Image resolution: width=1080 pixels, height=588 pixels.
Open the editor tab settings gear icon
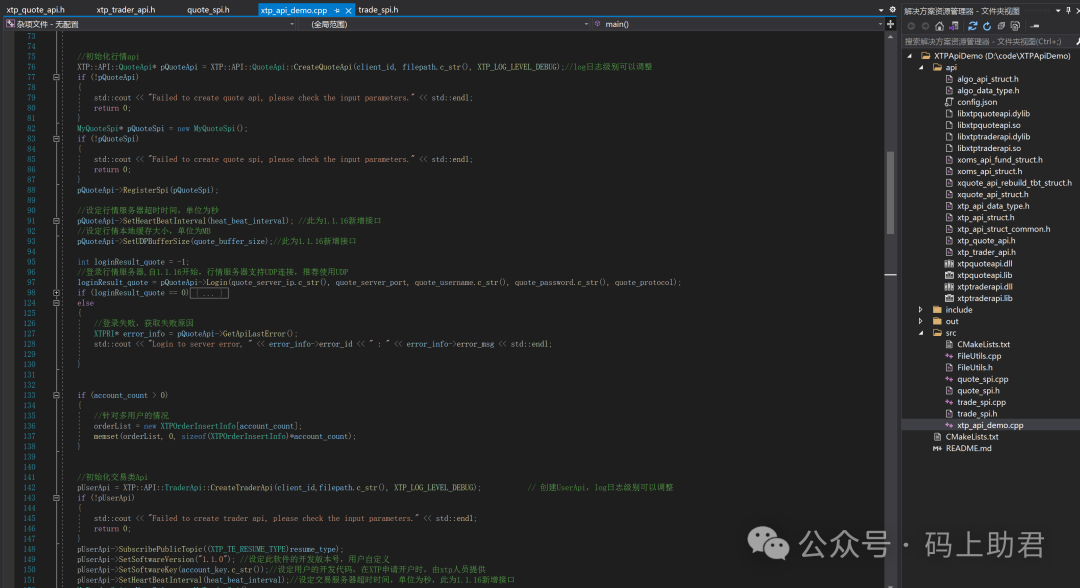click(893, 10)
